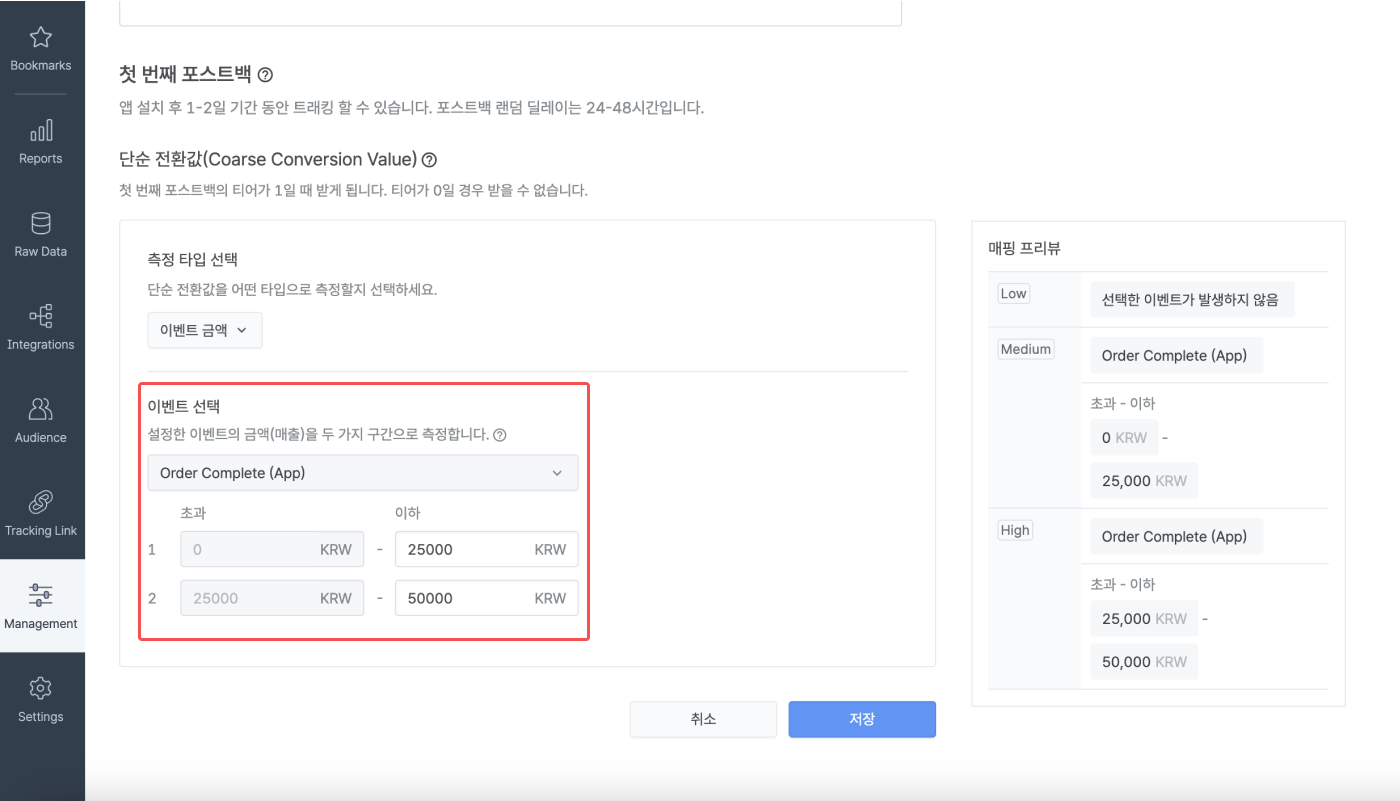
Task: Open Tracking Link chain icon
Action: (41, 502)
